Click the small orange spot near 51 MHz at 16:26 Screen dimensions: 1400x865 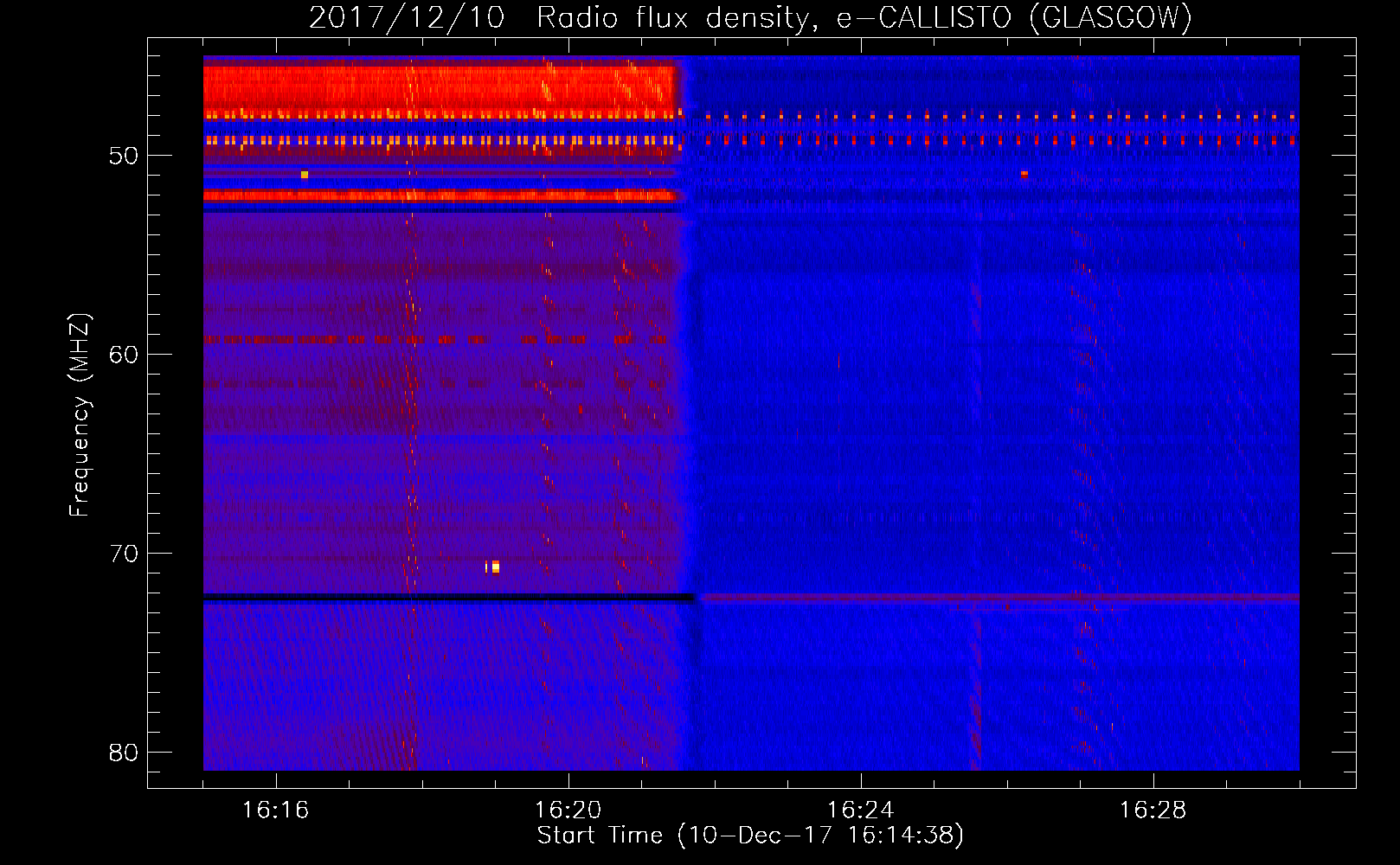(1024, 174)
